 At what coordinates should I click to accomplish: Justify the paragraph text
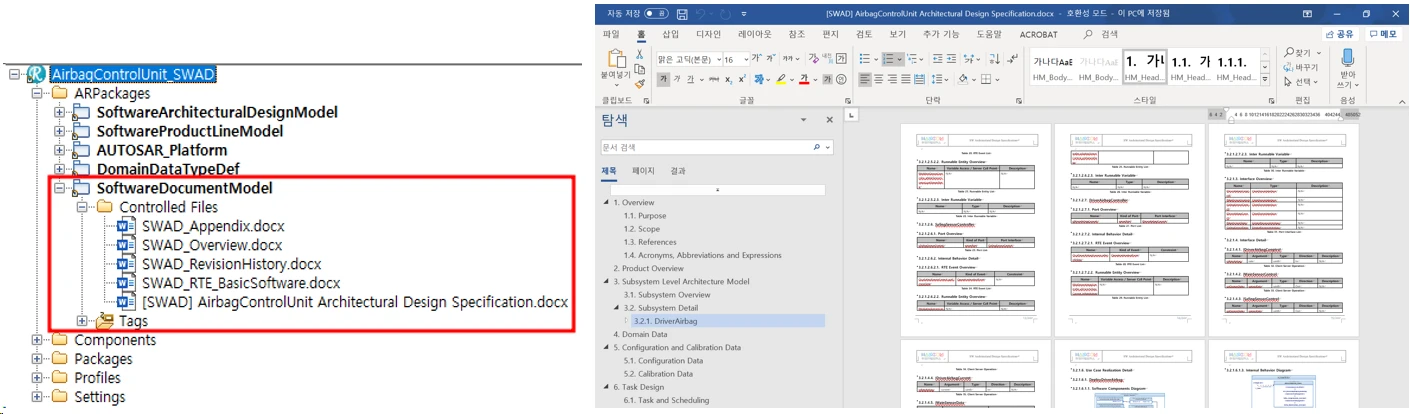(x=906, y=79)
